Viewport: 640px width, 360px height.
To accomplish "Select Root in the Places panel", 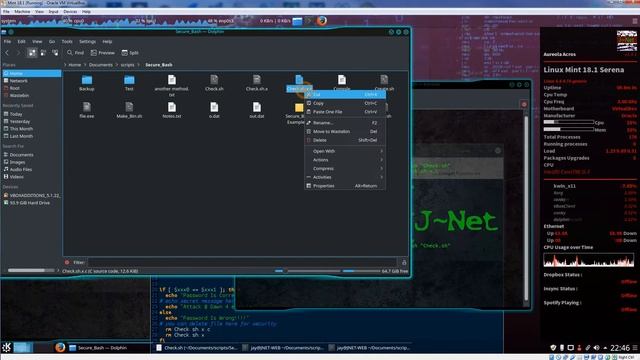I will coord(31,88).
